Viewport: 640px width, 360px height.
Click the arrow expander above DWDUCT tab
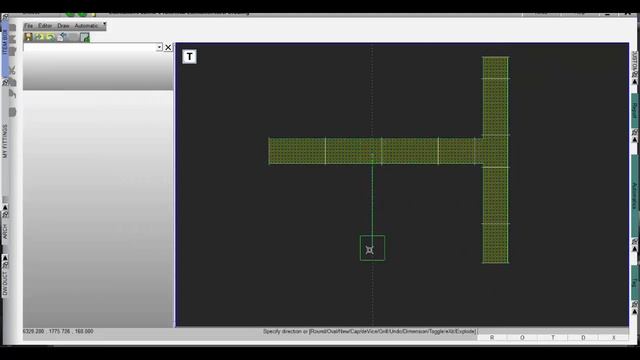tap(5, 258)
